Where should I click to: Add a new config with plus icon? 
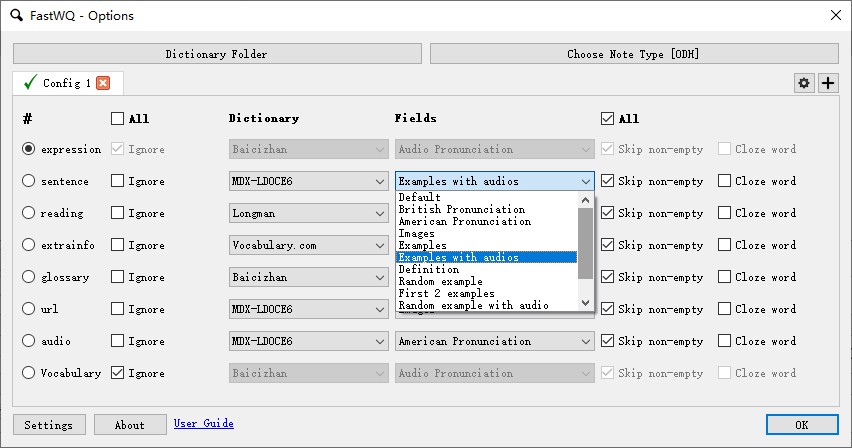(x=828, y=83)
